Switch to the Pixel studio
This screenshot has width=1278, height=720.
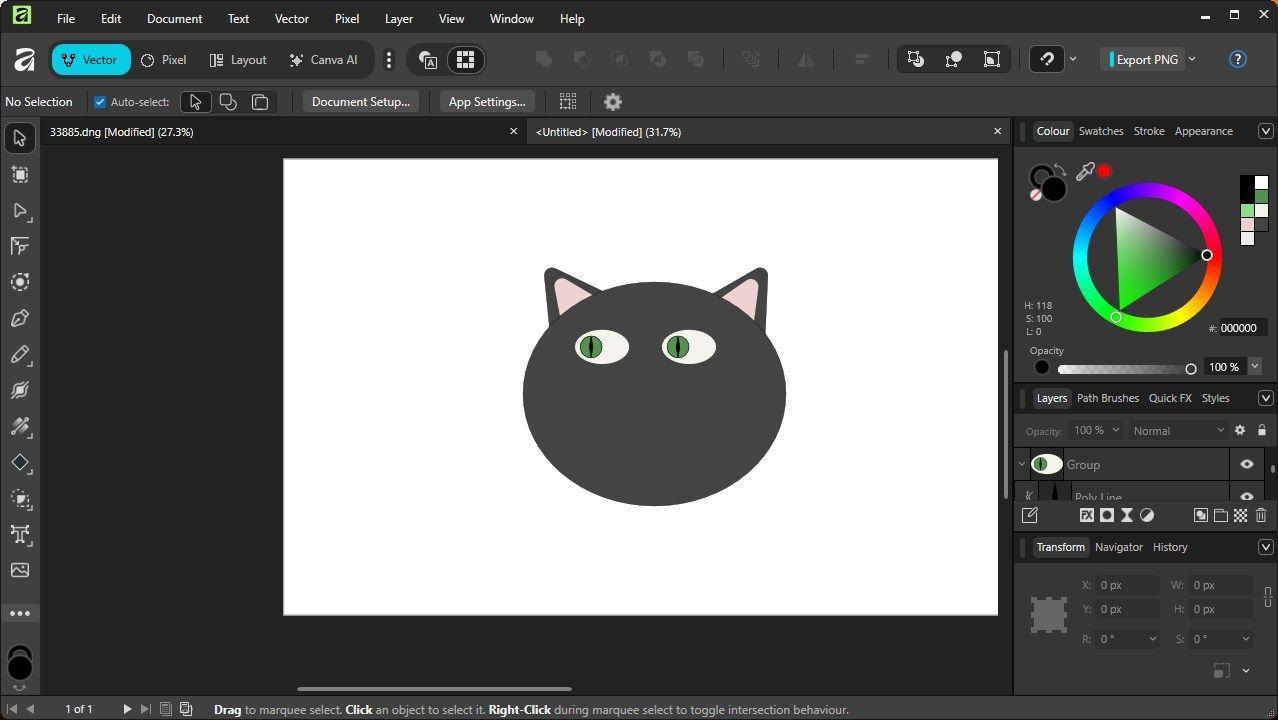point(164,60)
